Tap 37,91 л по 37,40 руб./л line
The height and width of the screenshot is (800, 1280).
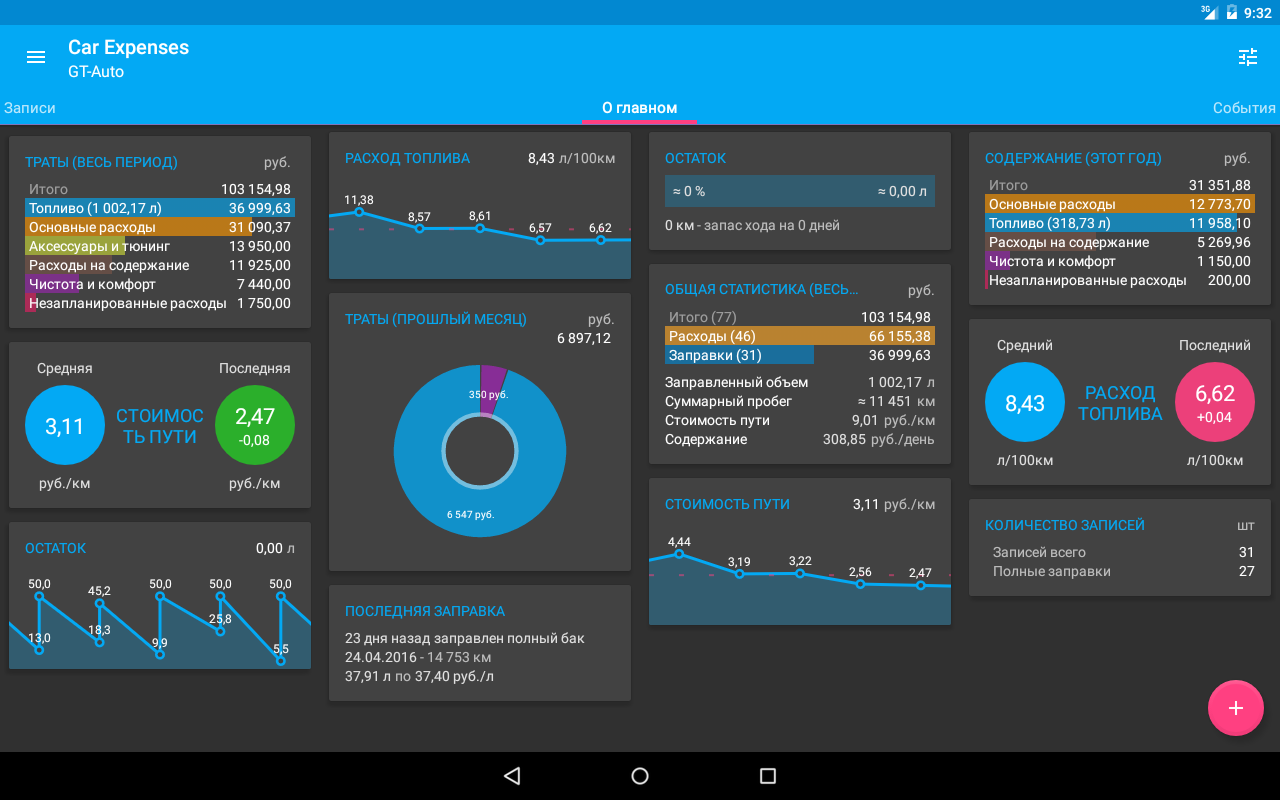(x=420, y=676)
